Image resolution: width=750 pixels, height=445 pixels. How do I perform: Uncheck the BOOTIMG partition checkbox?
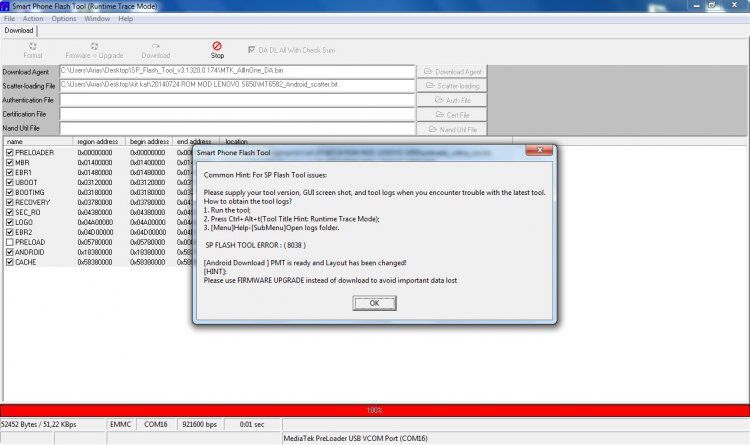click(x=10, y=192)
